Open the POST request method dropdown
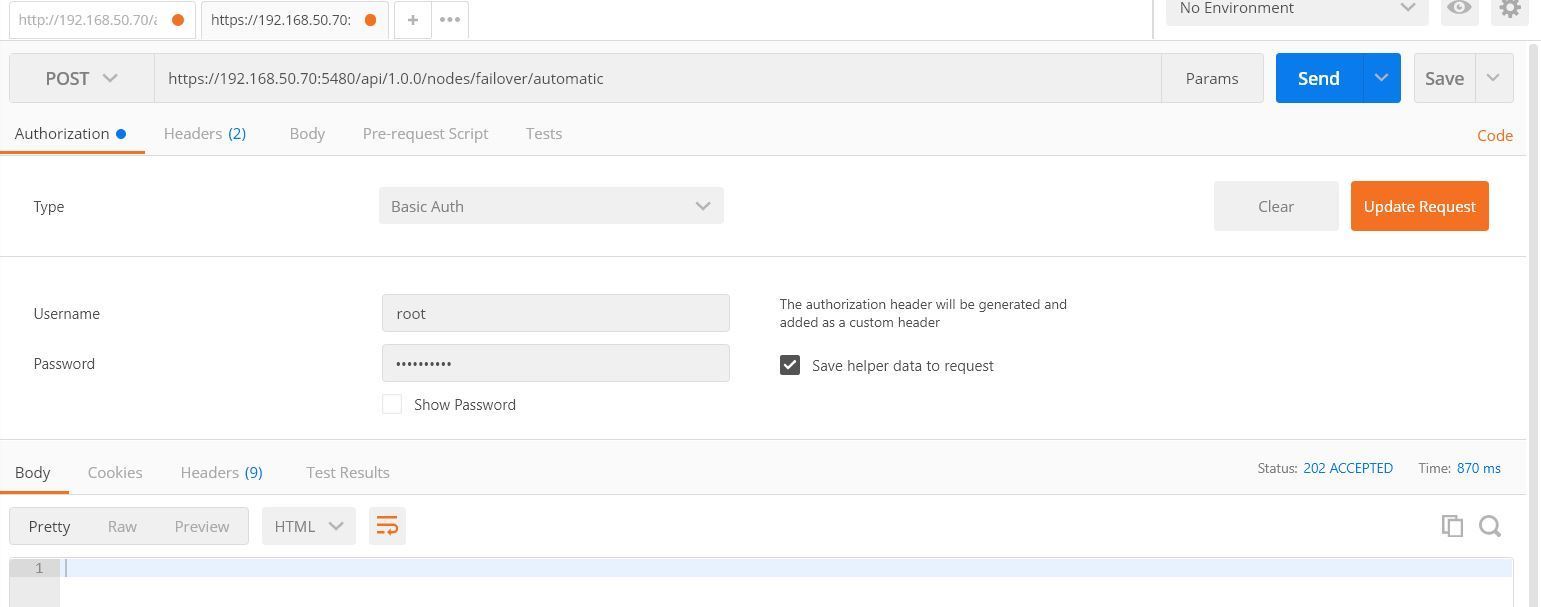 pos(82,78)
